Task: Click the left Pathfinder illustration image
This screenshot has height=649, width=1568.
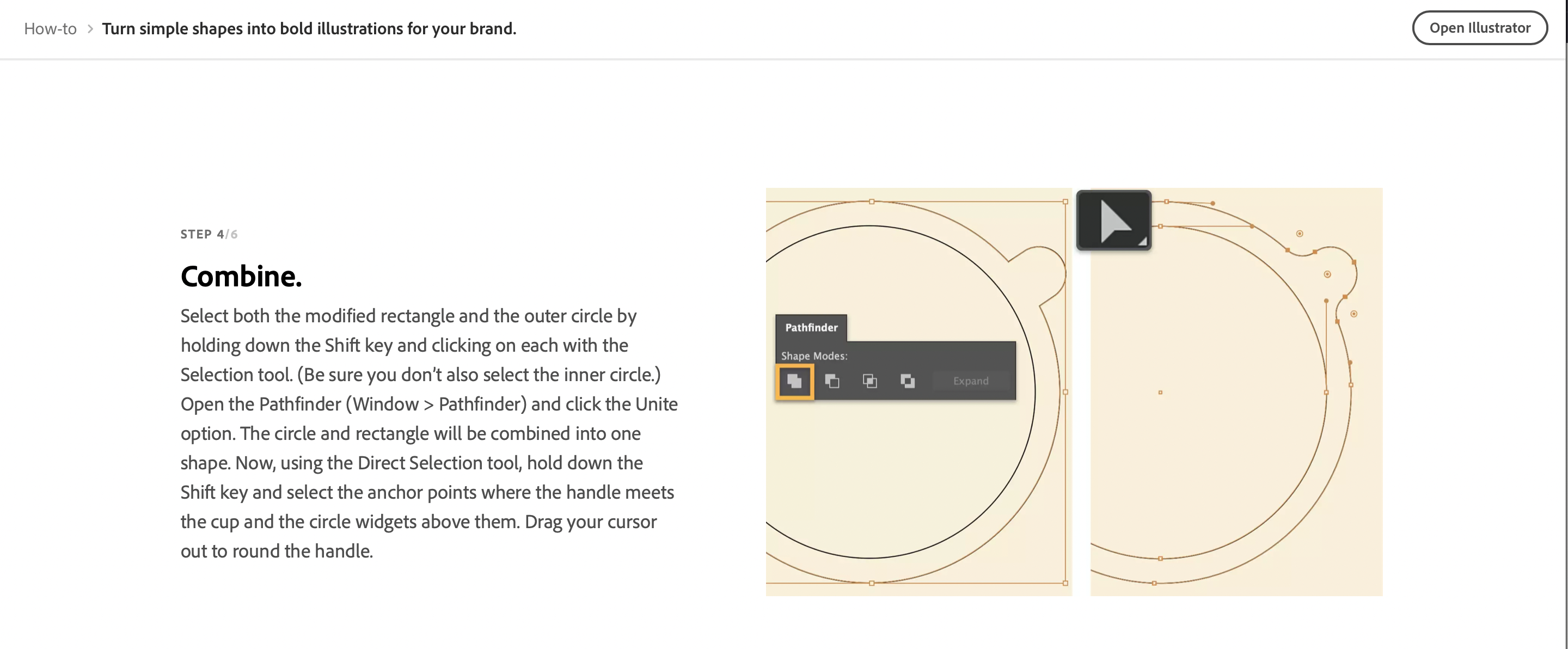Action: click(x=918, y=391)
